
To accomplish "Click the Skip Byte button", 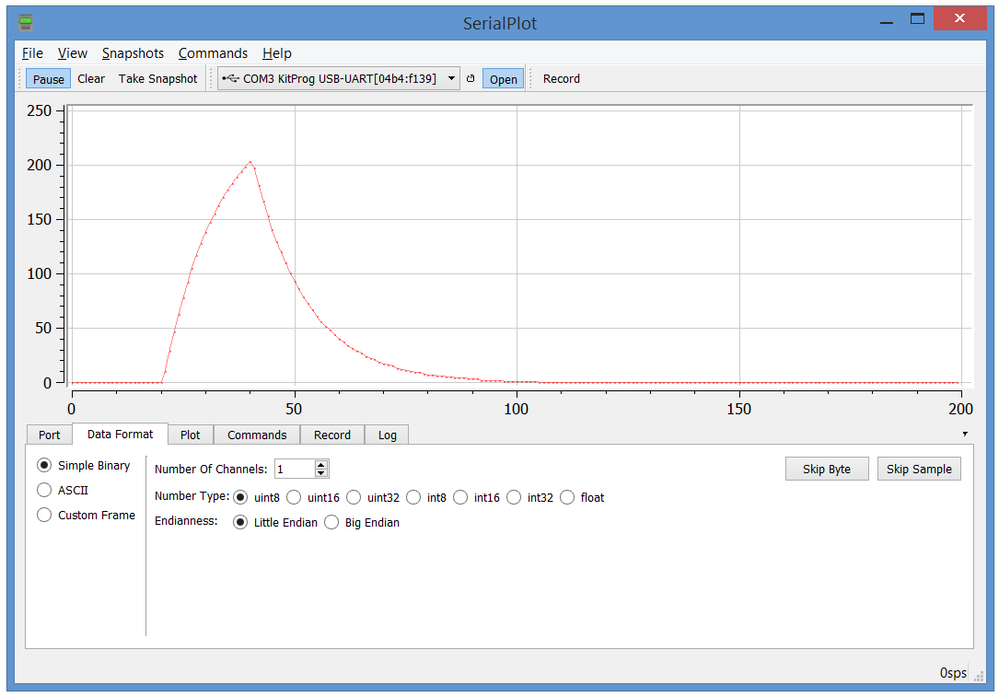I will (x=827, y=468).
